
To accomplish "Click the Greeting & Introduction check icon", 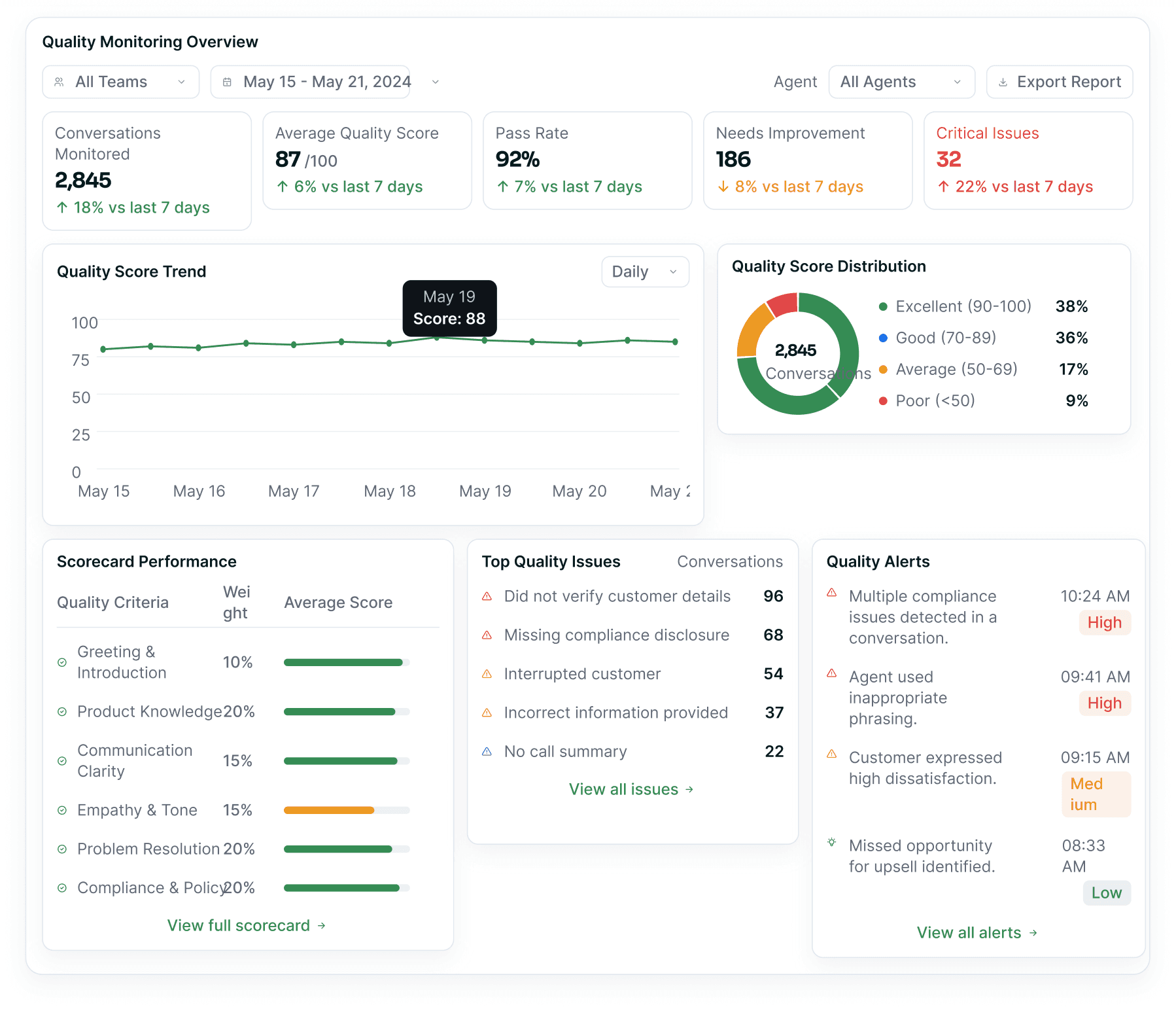I will tap(62, 662).
